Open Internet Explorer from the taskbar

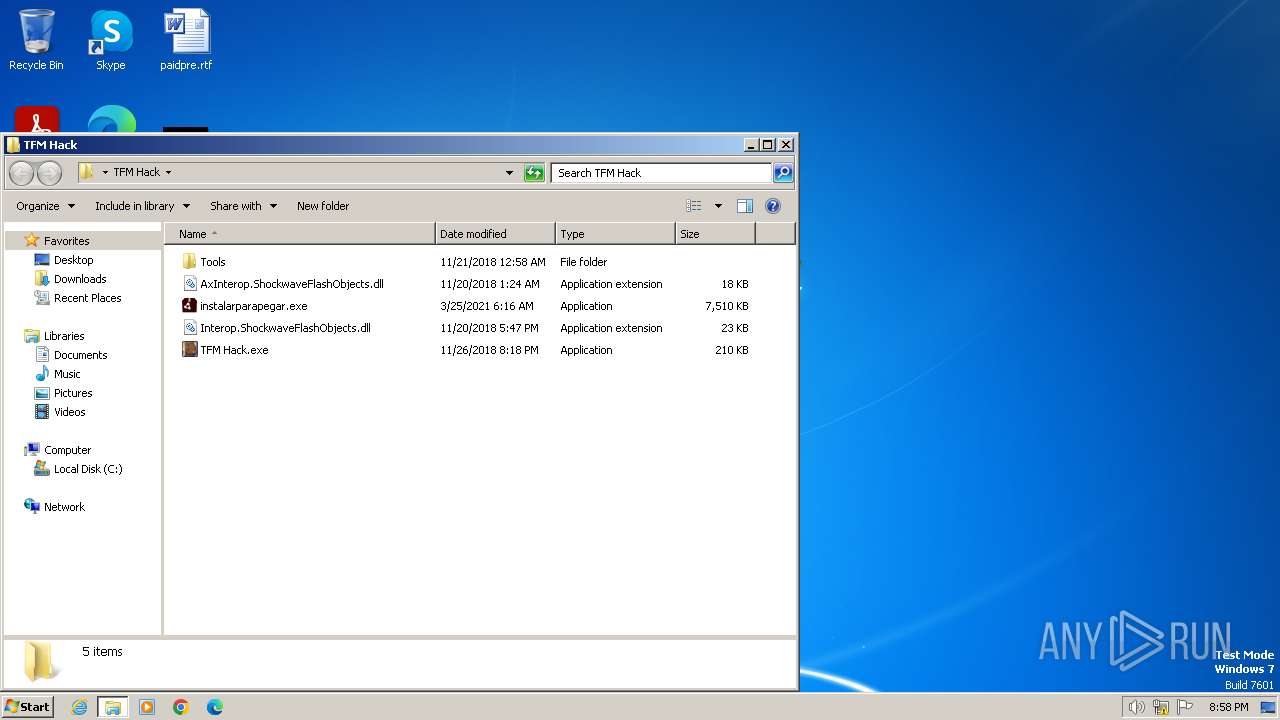click(x=79, y=707)
